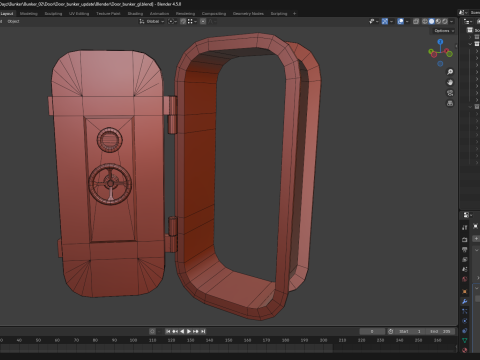Image resolution: width=480 pixels, height=360 pixels.
Task: Toggle show gizmos button
Action: [x=385, y=21]
